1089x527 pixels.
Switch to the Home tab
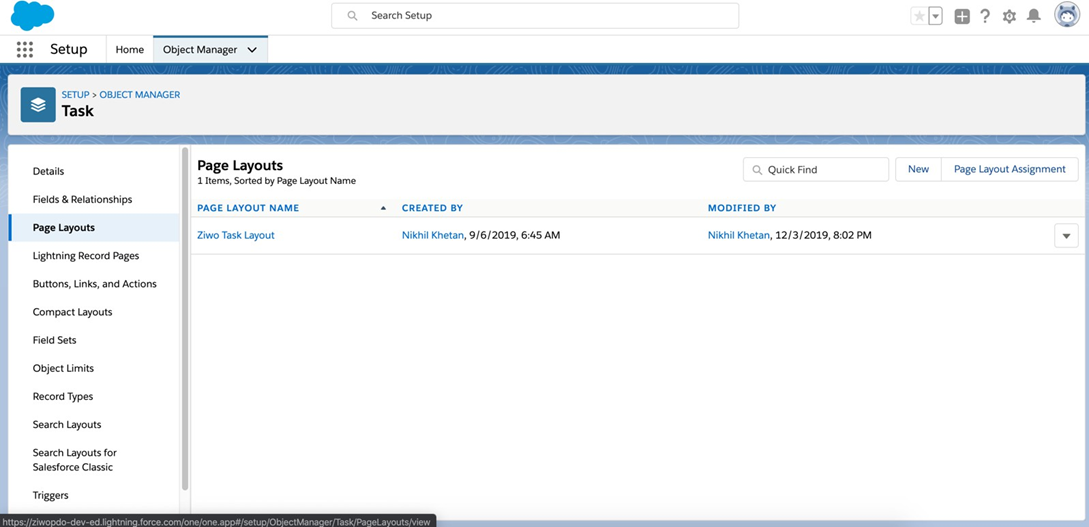(130, 49)
